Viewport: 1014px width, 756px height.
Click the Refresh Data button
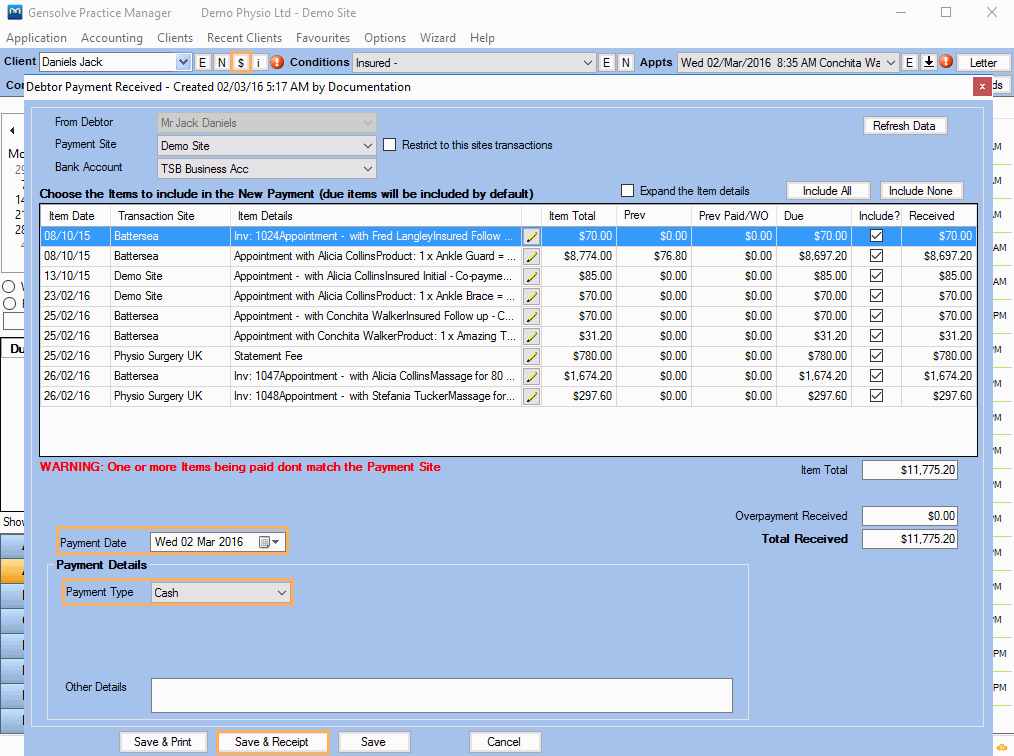[x=904, y=126]
